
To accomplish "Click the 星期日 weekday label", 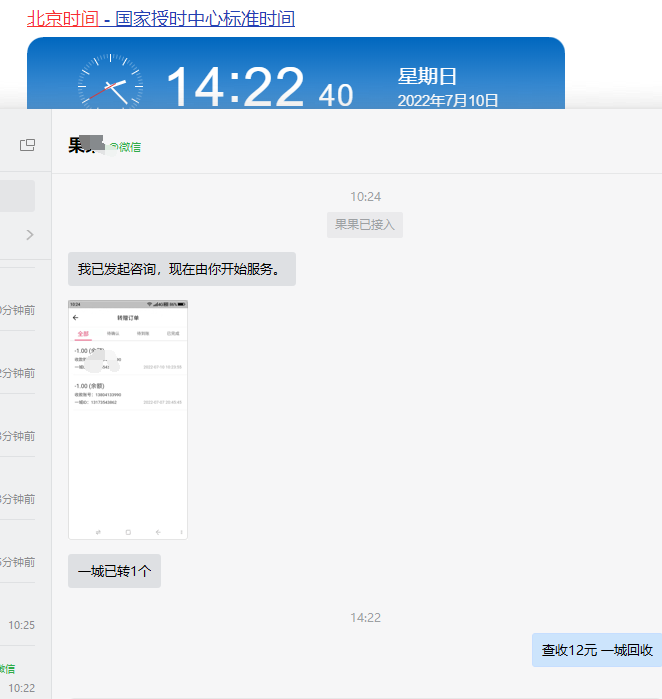I will [x=427, y=76].
